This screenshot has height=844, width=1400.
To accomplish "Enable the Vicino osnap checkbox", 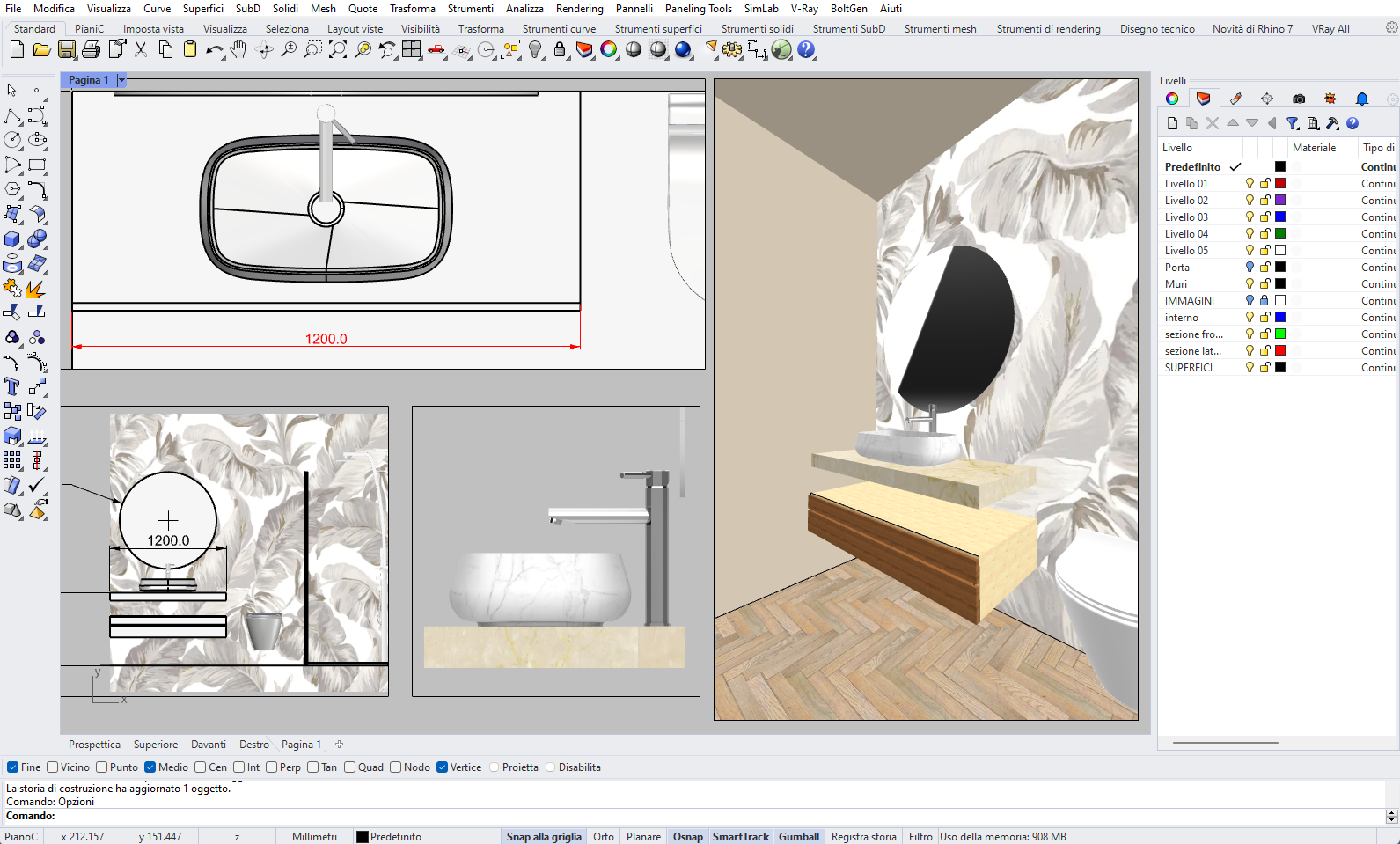I will 53,767.
